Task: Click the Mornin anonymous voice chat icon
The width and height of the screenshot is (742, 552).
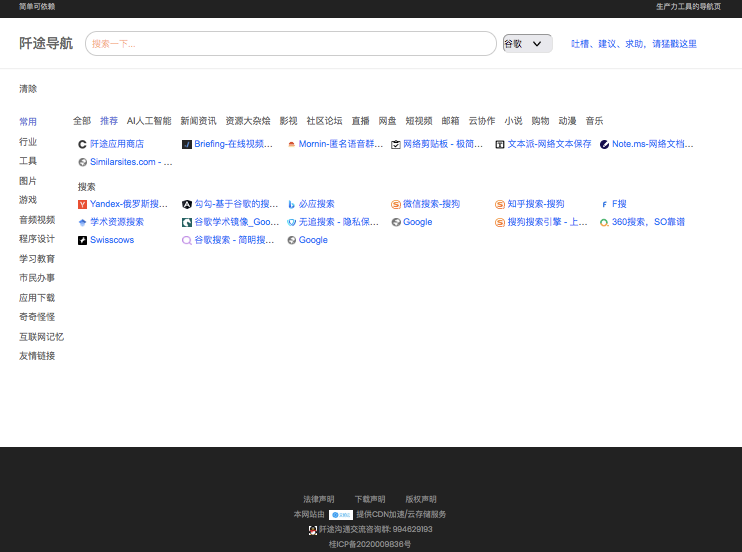Action: pyautogui.click(x=292, y=144)
